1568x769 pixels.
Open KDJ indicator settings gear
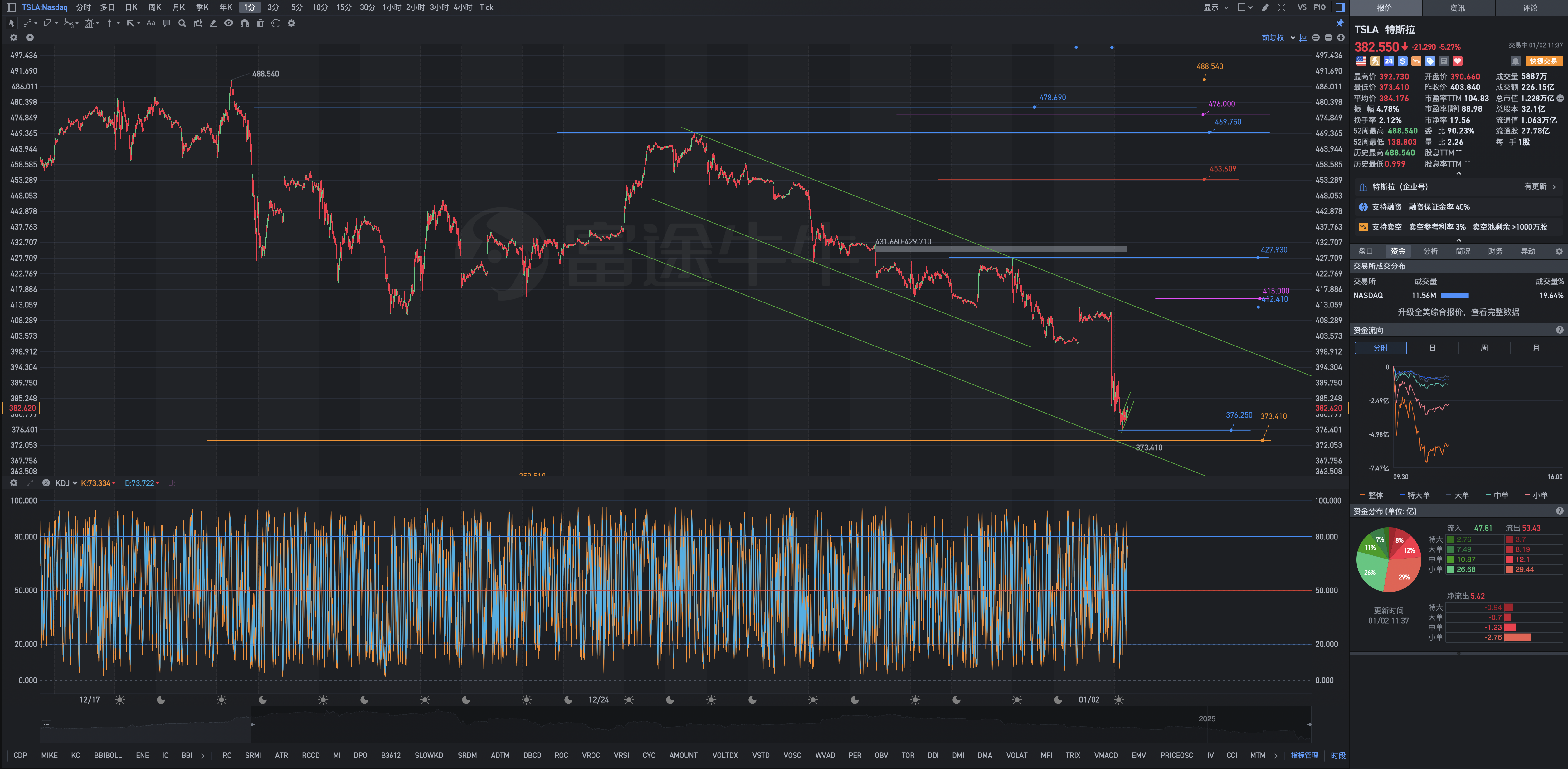coord(13,483)
